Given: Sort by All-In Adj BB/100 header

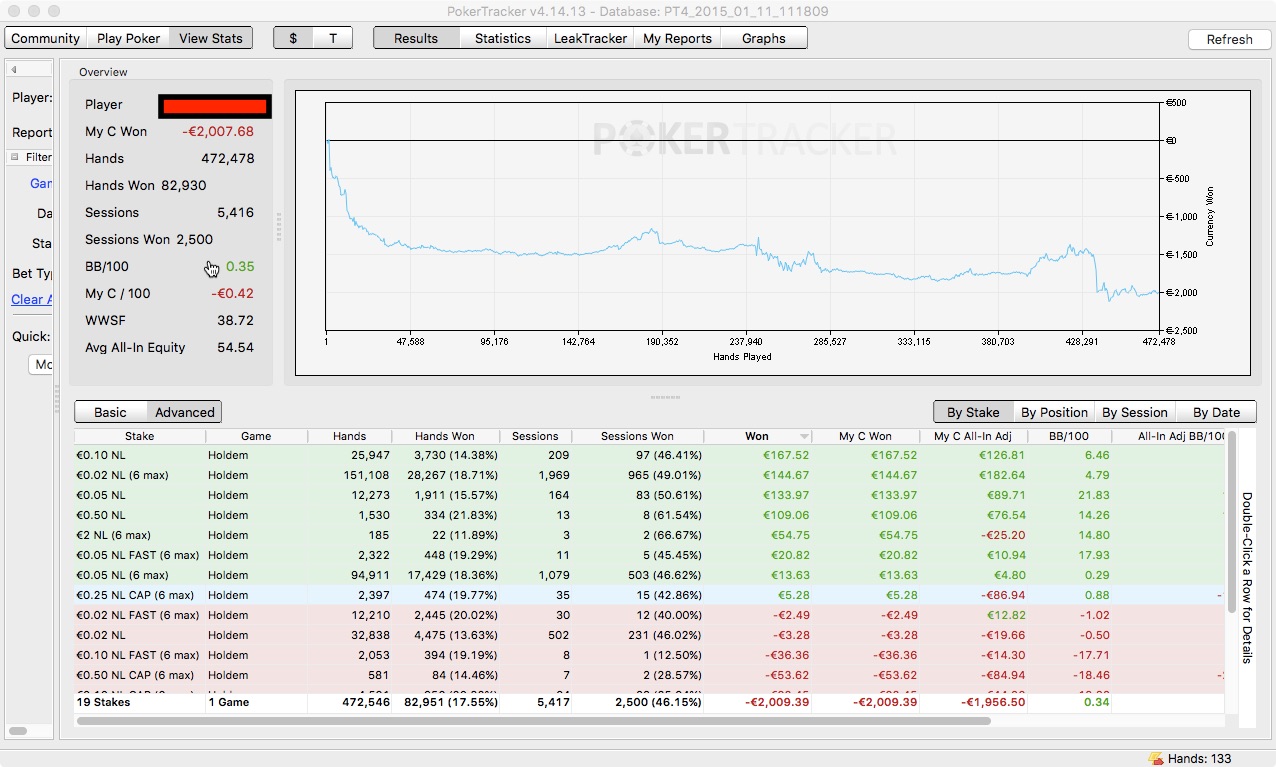Looking at the screenshot, I should (1169, 436).
